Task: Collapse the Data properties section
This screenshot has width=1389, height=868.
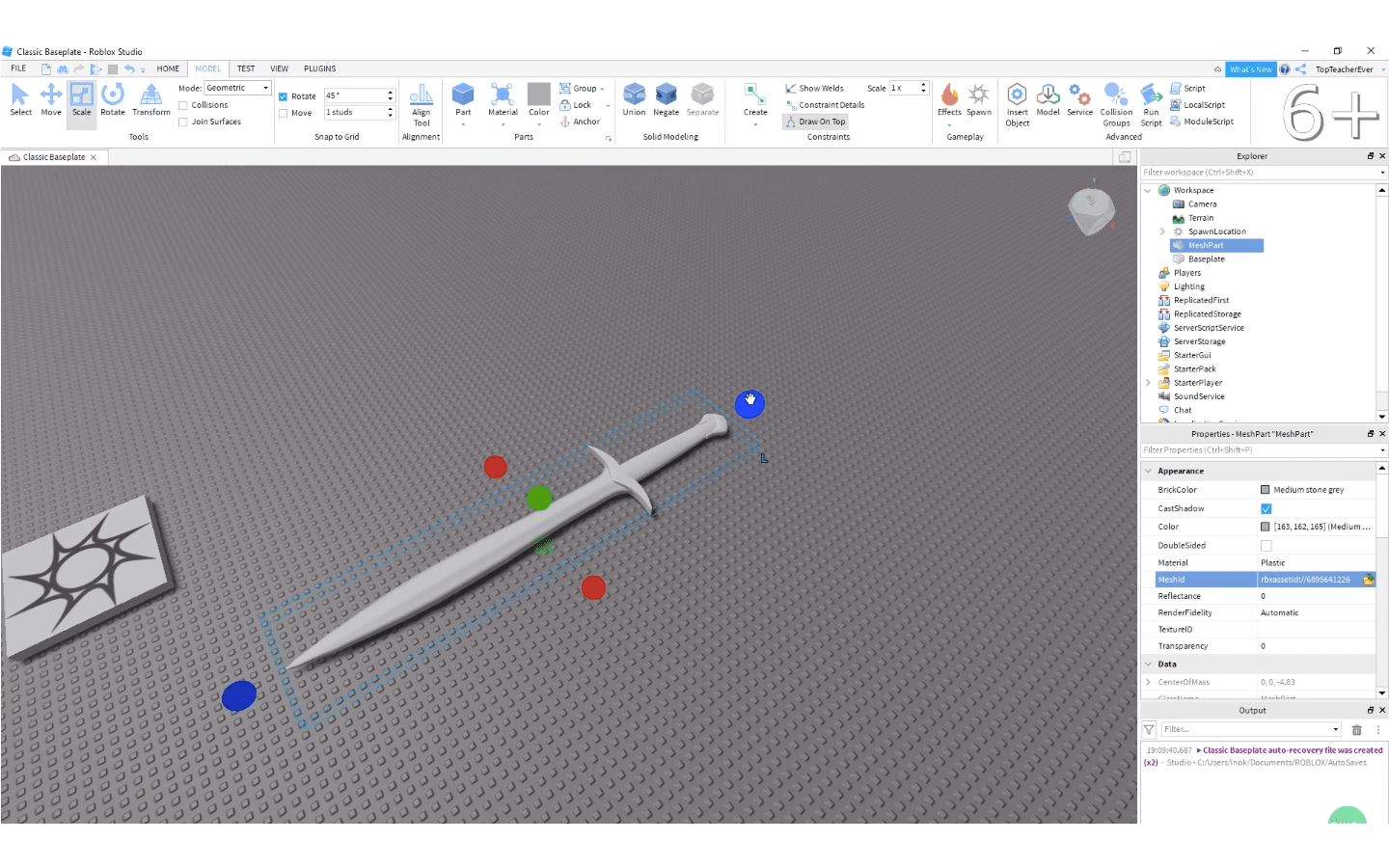Action: coord(1148,664)
